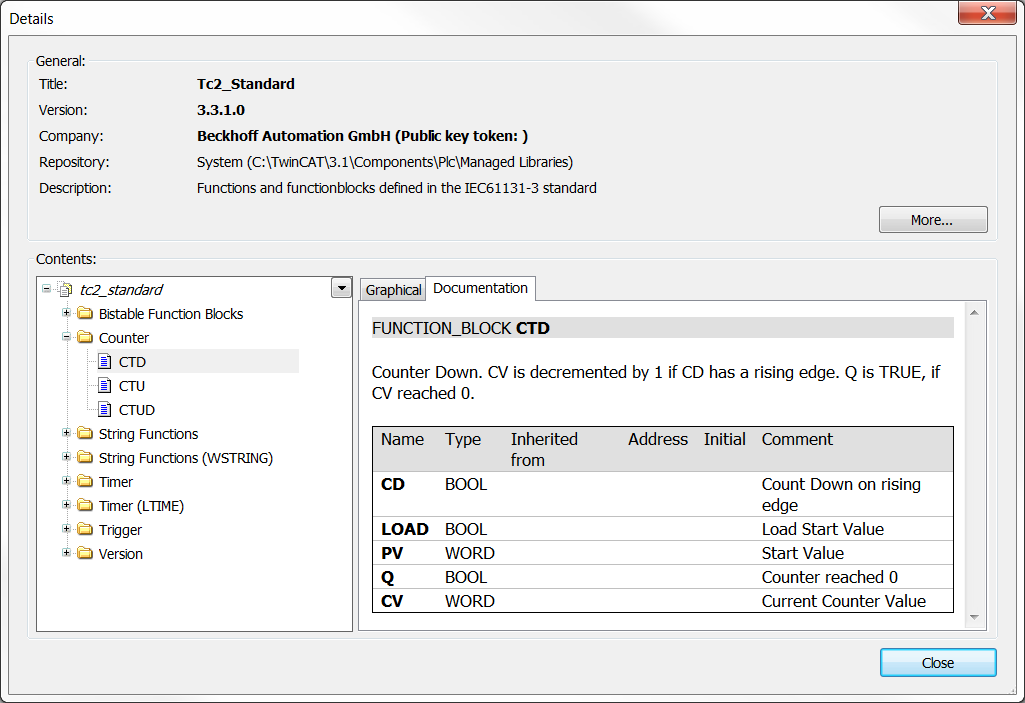Close the Details window with X

click(x=988, y=12)
